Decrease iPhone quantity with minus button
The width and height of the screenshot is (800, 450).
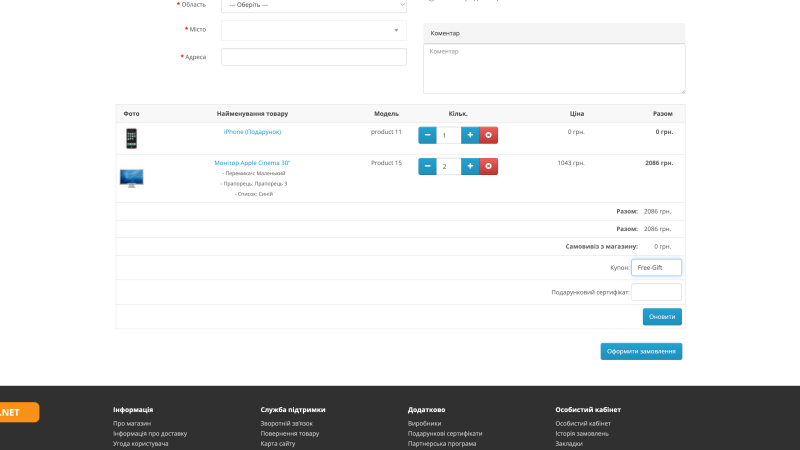point(427,135)
